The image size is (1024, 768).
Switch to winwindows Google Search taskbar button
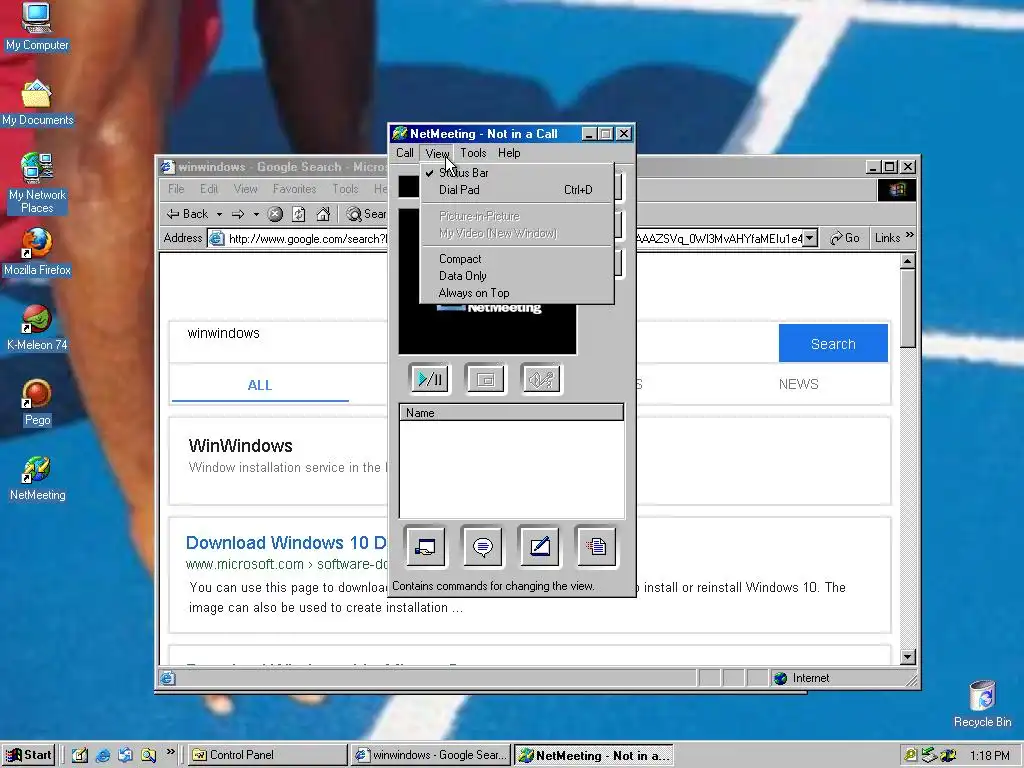pos(430,755)
